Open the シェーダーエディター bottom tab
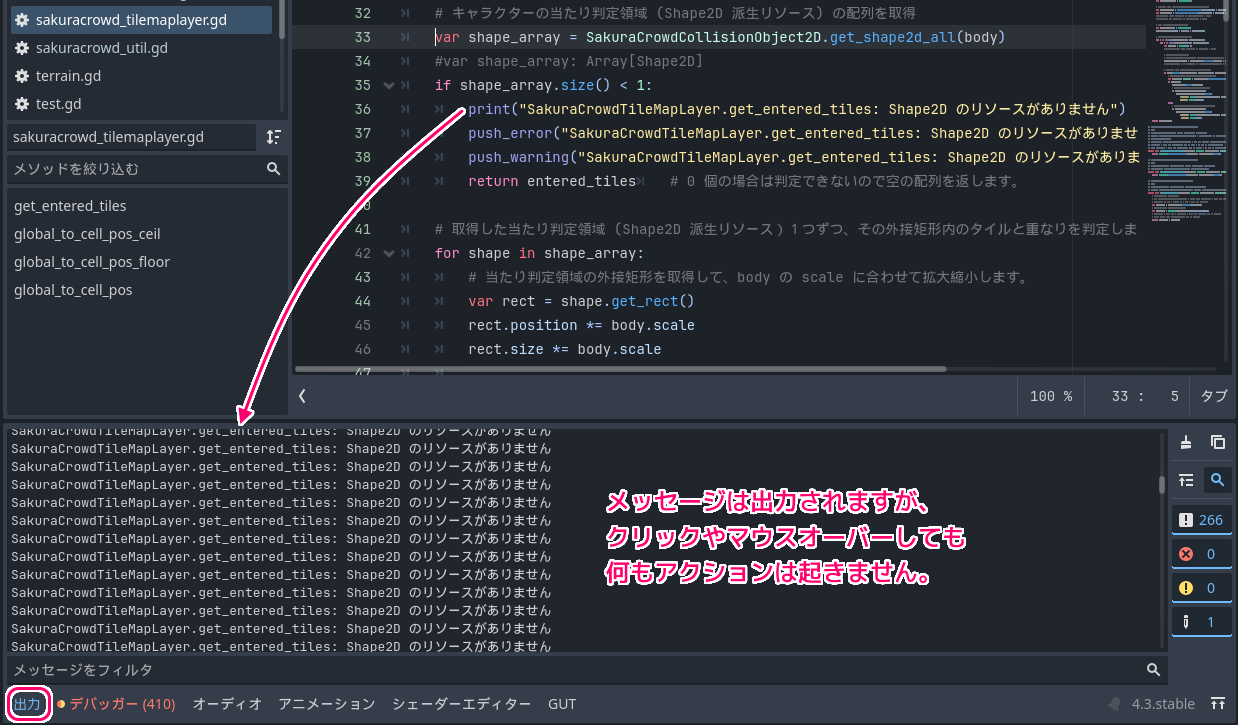The height and width of the screenshot is (725, 1238). 462,704
